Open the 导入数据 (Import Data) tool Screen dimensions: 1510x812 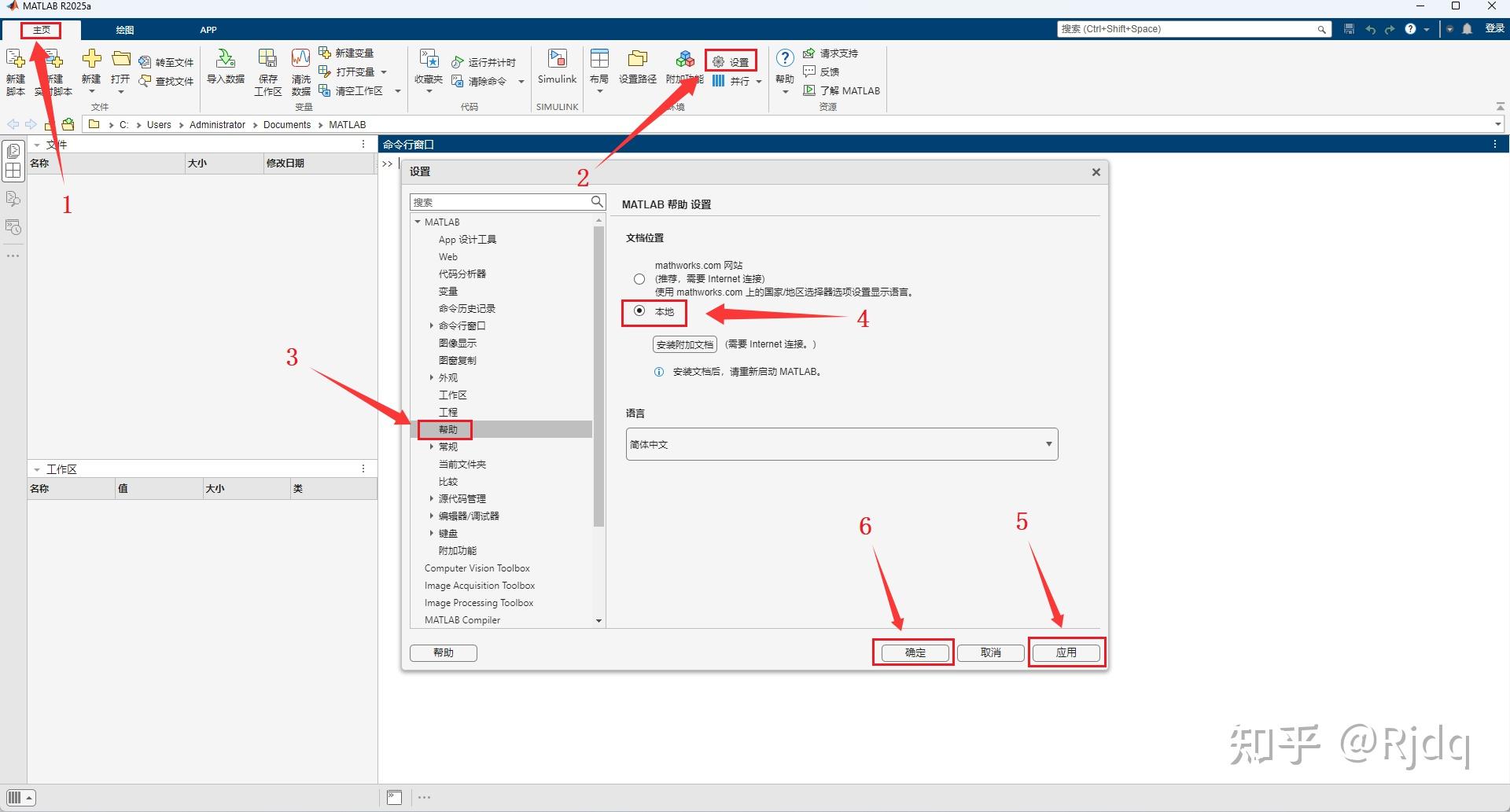point(226,69)
